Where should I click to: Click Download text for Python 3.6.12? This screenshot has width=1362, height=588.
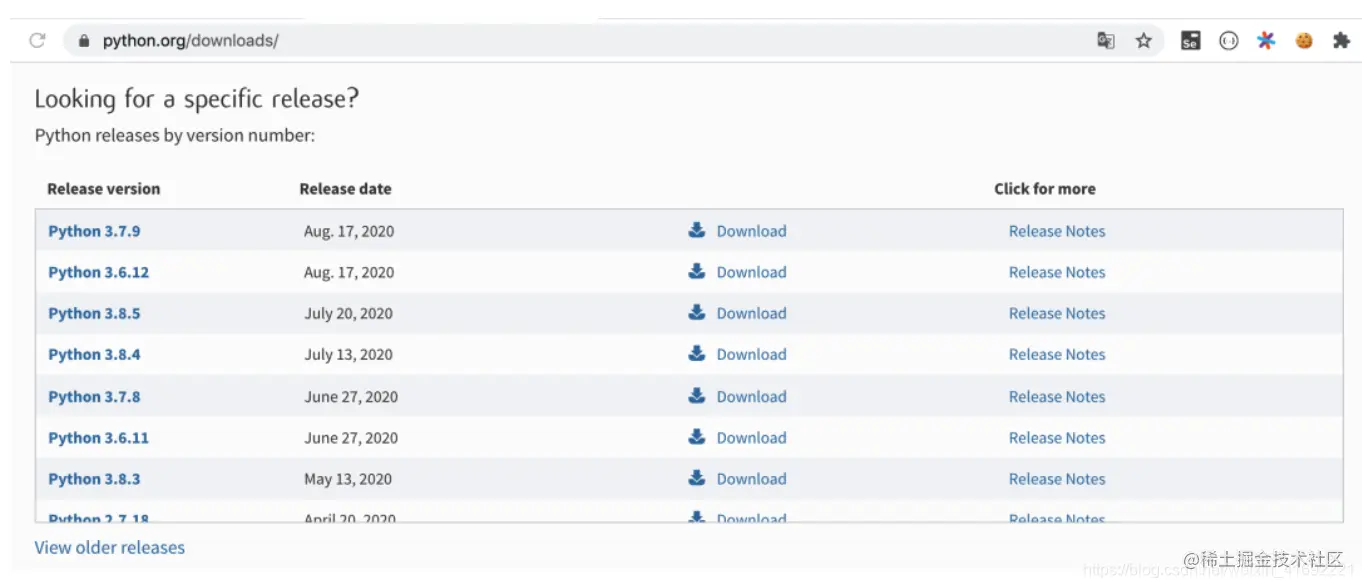point(751,272)
